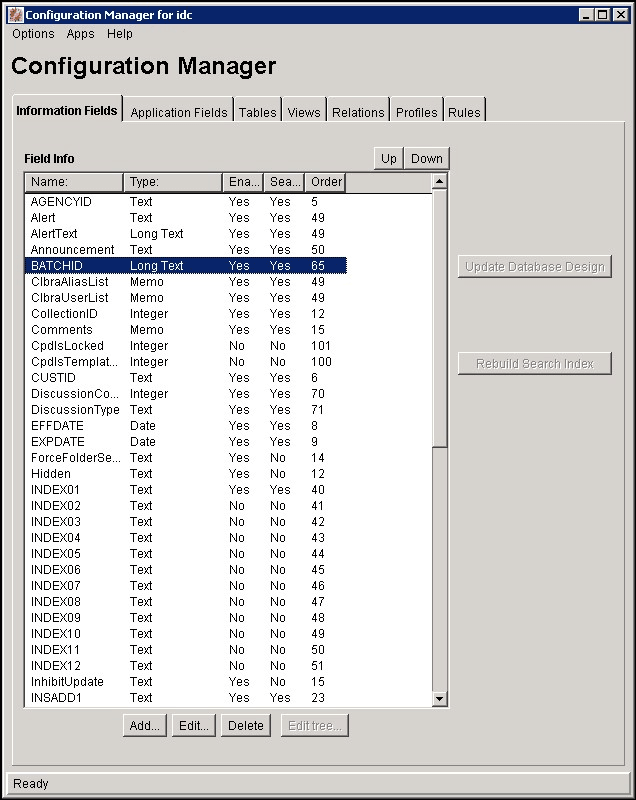Open the Apps menu
The height and width of the screenshot is (800, 636).
click(80, 34)
